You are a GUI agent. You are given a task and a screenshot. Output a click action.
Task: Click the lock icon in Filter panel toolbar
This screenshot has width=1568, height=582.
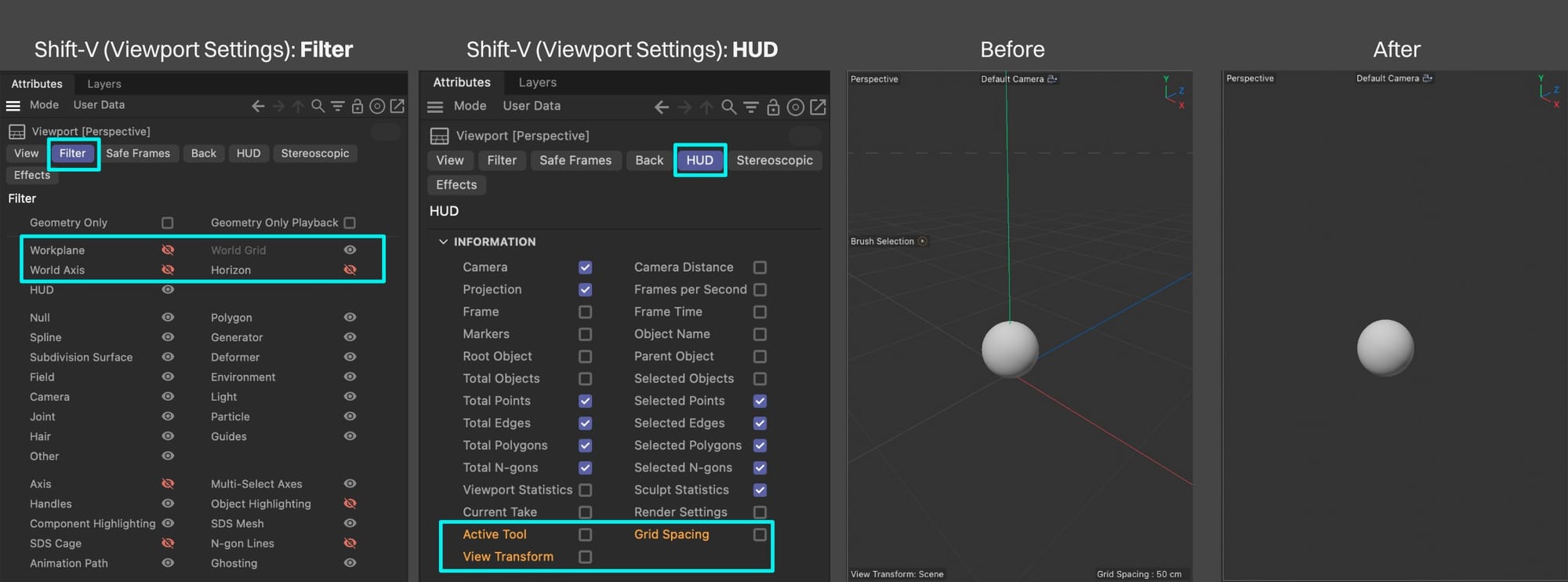pos(358,106)
